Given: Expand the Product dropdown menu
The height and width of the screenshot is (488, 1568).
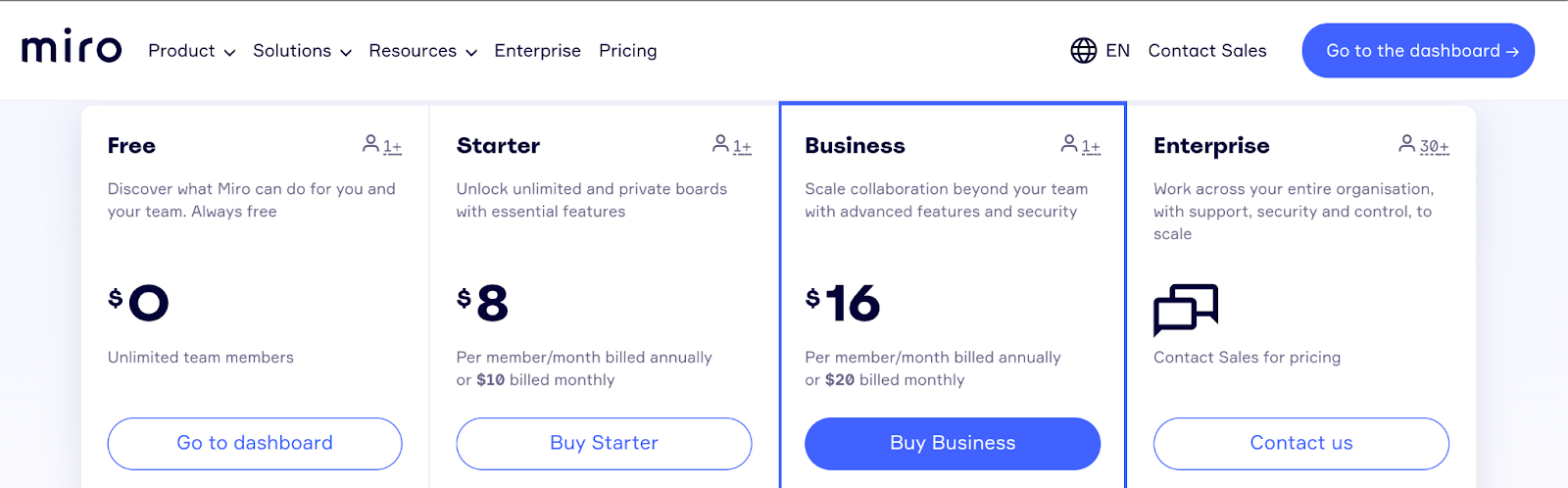Looking at the screenshot, I should pyautogui.click(x=191, y=51).
